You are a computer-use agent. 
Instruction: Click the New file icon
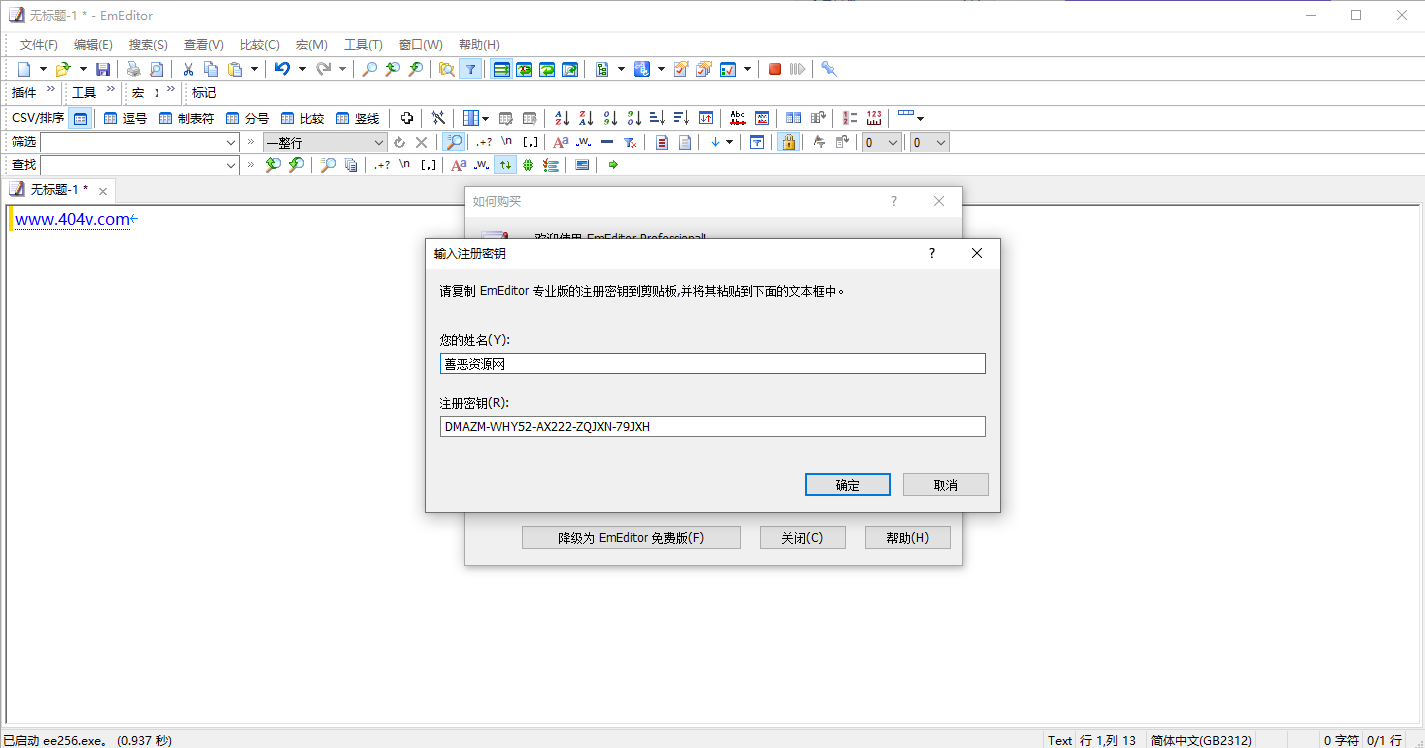point(25,69)
